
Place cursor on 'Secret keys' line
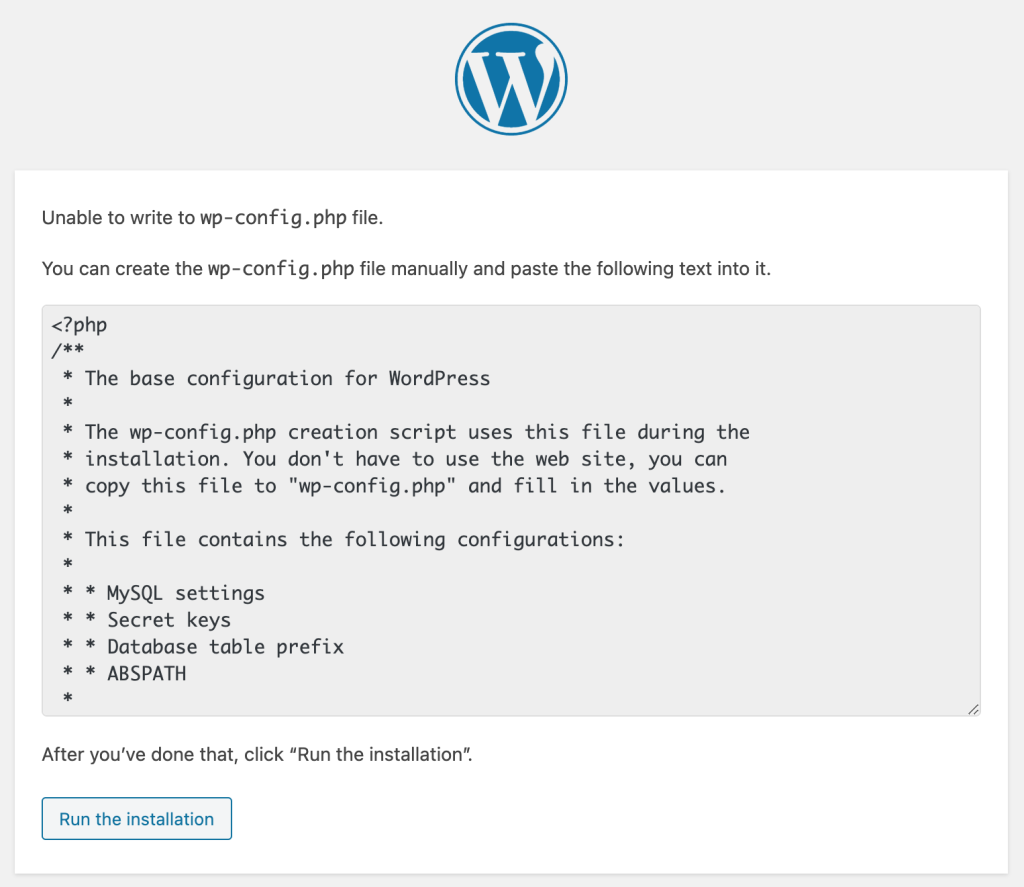[x=169, y=620]
